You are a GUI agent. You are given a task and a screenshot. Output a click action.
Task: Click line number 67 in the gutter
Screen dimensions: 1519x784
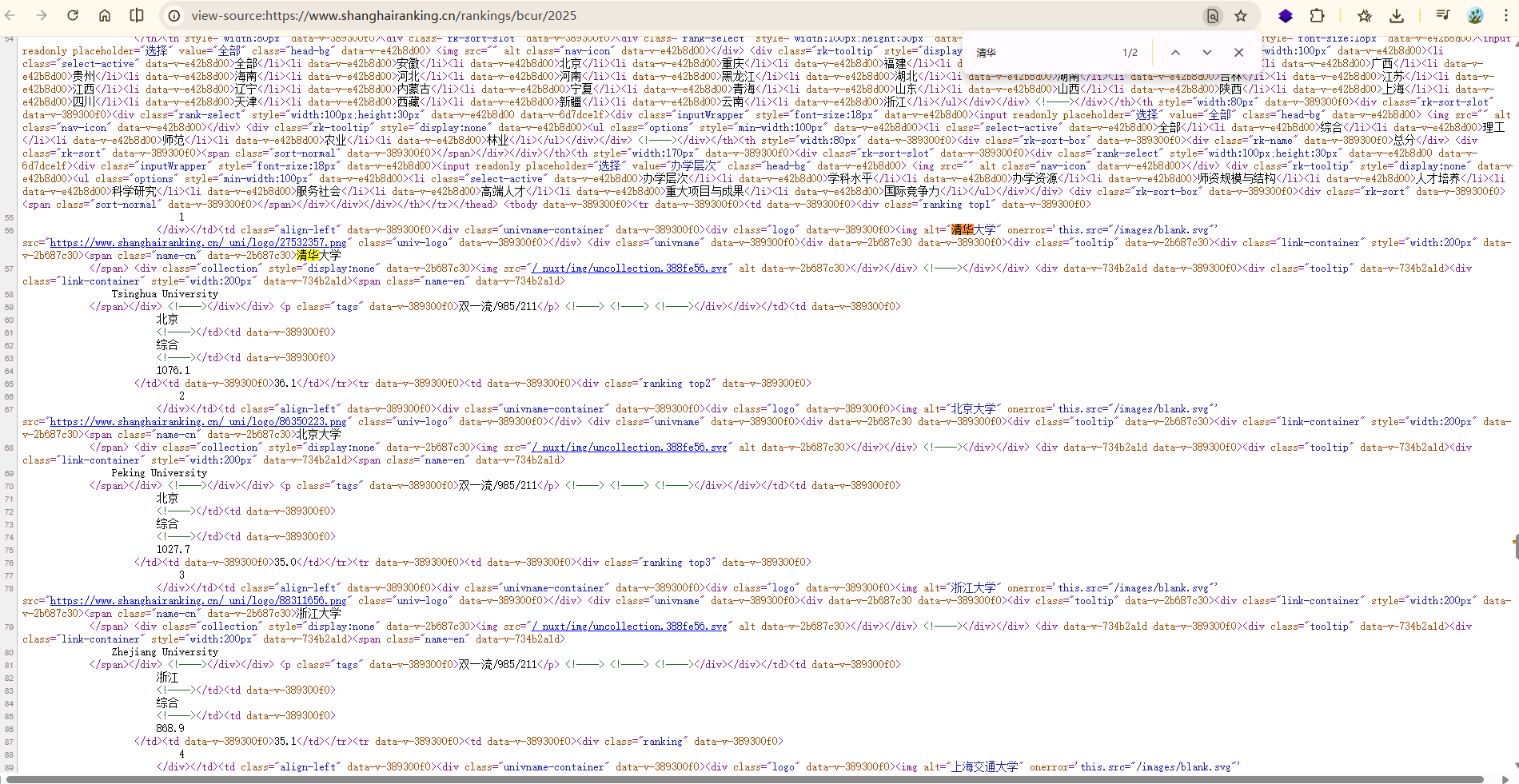(9, 409)
